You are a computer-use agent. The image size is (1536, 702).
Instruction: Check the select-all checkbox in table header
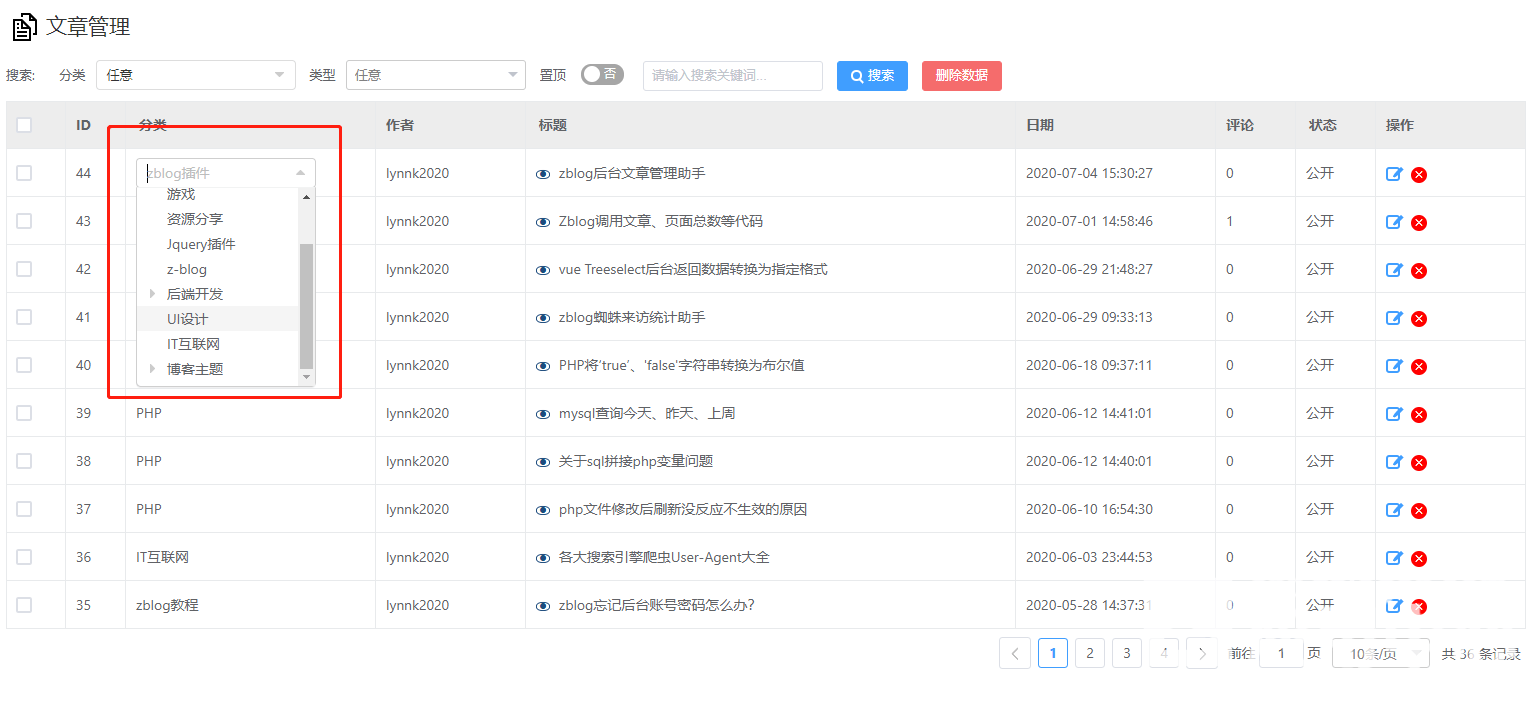(x=24, y=125)
